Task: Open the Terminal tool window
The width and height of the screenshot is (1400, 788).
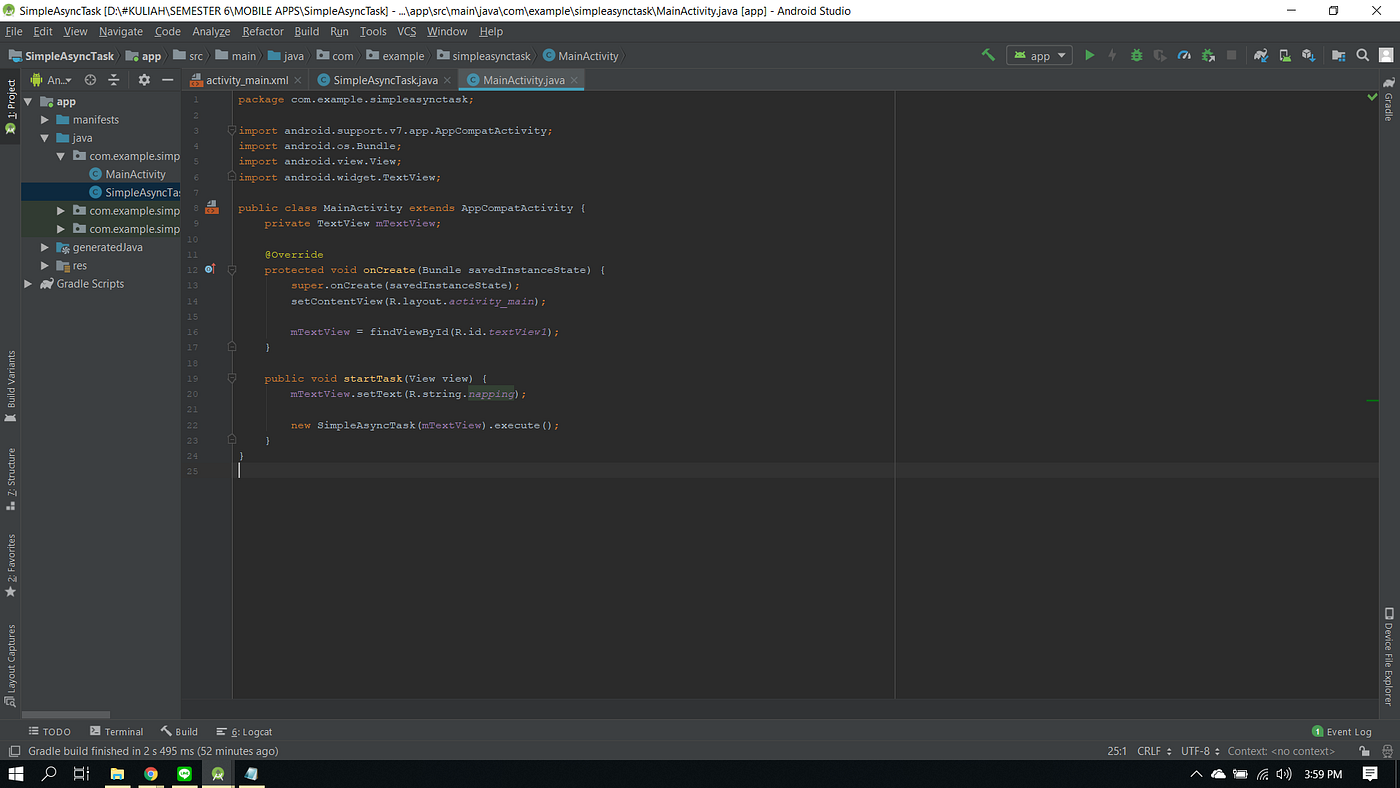Action: pyautogui.click(x=117, y=732)
